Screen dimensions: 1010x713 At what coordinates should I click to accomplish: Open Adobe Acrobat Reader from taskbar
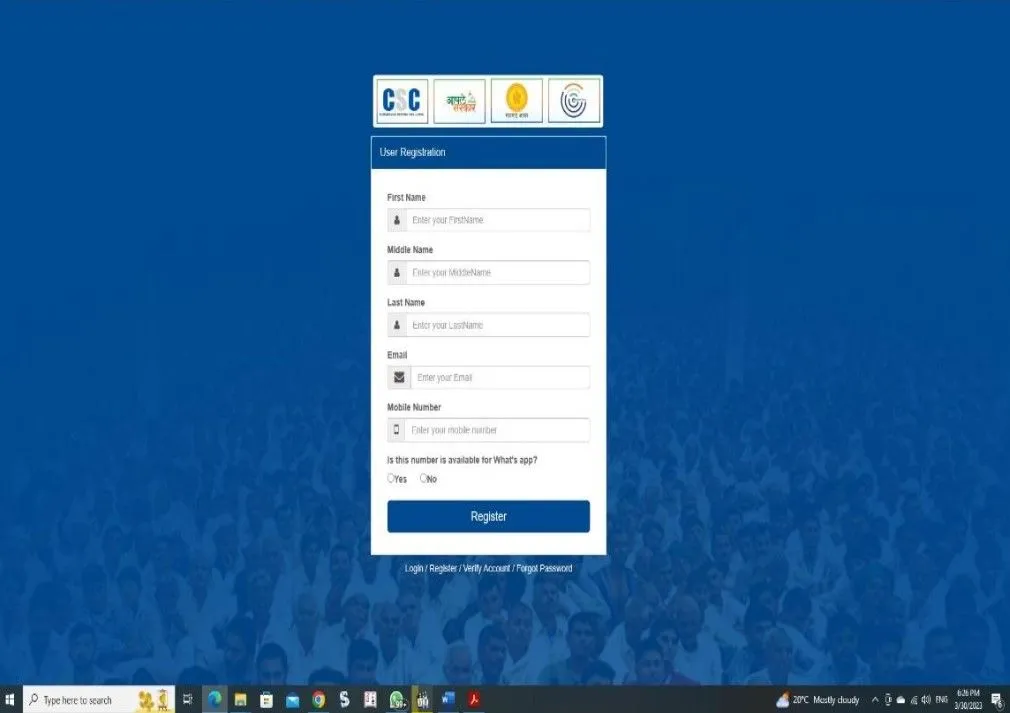coord(476,700)
